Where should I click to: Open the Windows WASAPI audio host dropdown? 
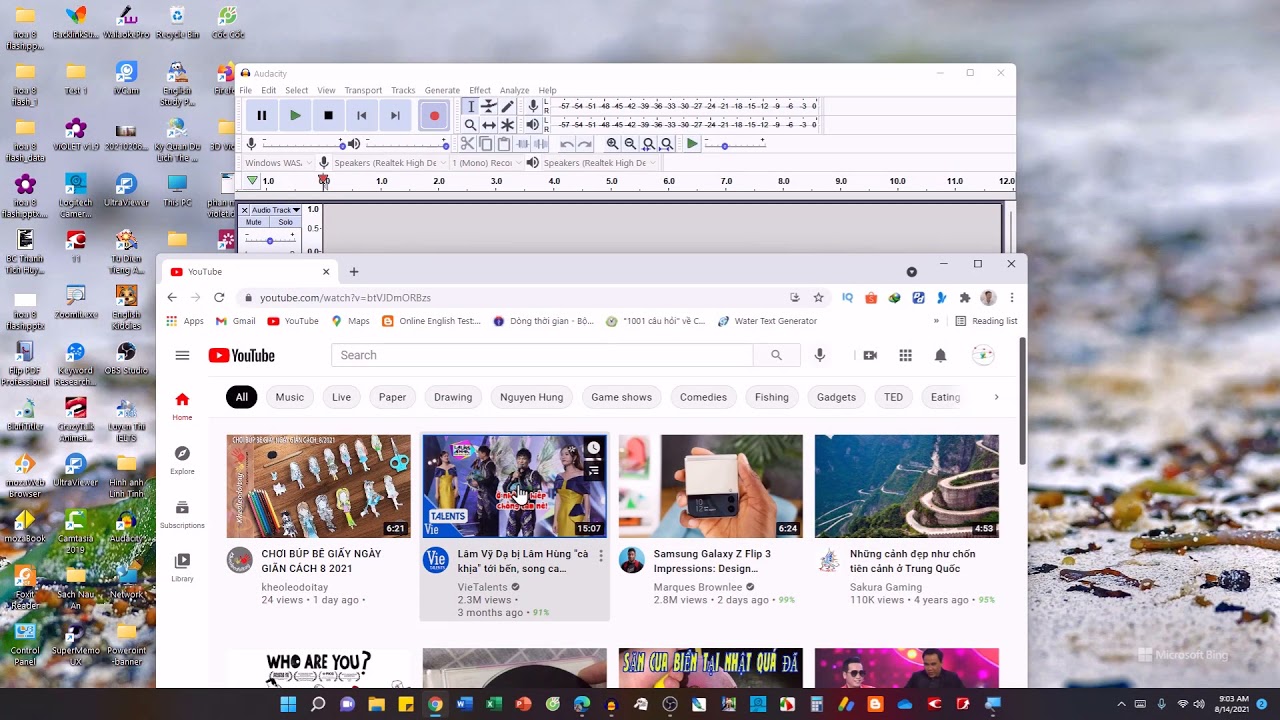click(x=277, y=162)
